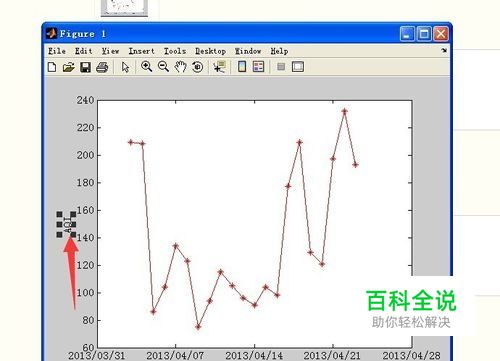Select the AQI y-axis label

coord(67,224)
